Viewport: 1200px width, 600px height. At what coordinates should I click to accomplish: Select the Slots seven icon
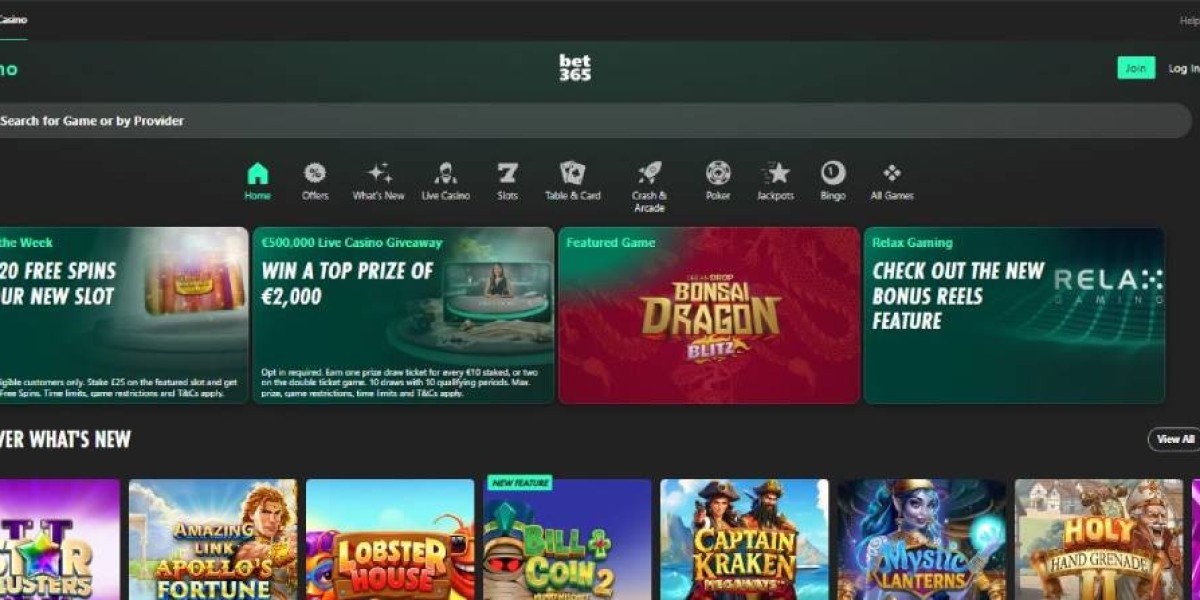(508, 173)
